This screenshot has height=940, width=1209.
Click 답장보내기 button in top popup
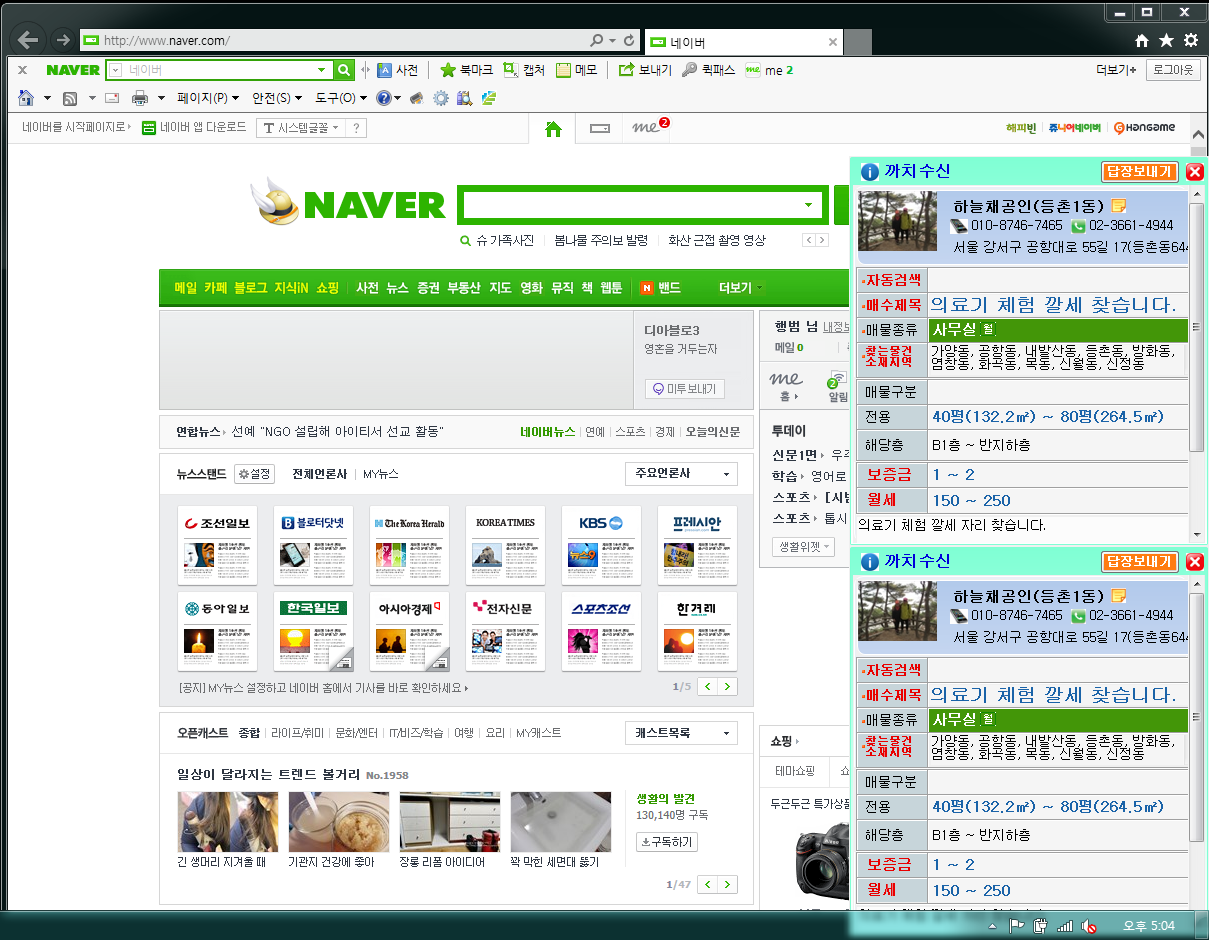coord(1139,172)
